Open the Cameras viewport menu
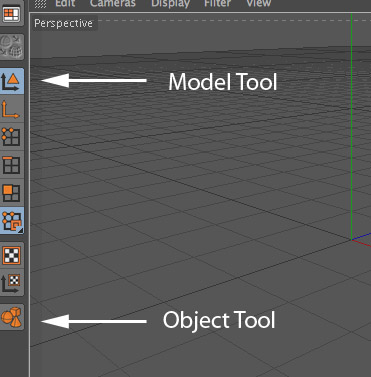The width and height of the screenshot is (371, 377). click(113, 3)
